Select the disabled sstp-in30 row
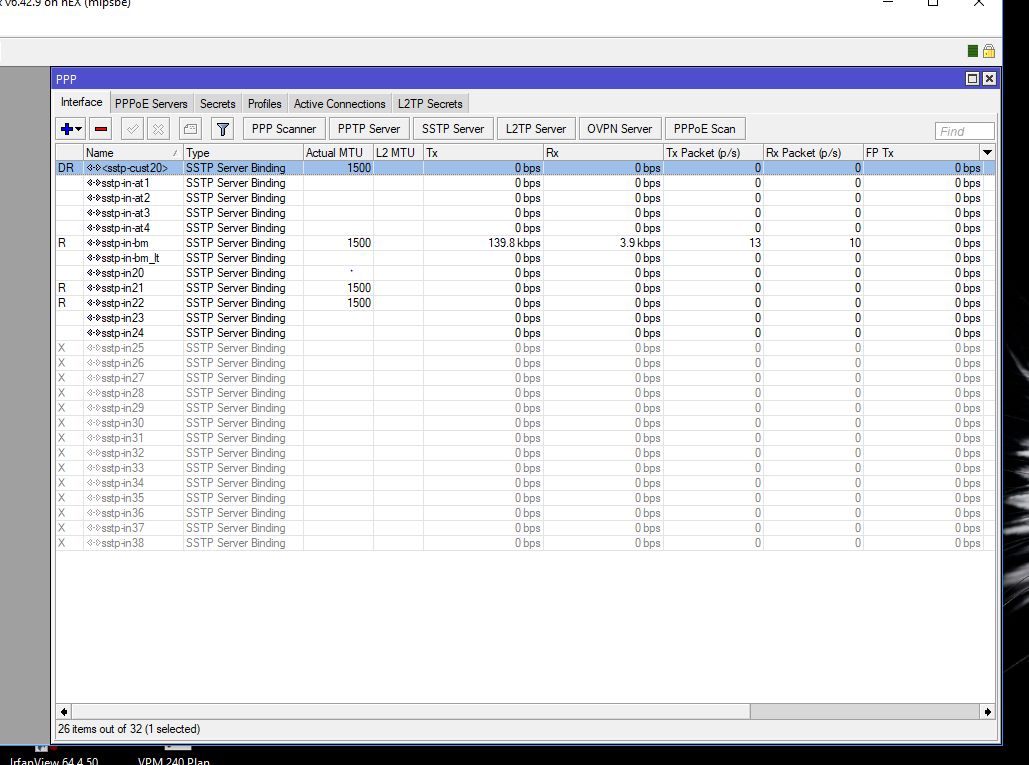Image resolution: width=1029 pixels, height=765 pixels. [x=525, y=423]
